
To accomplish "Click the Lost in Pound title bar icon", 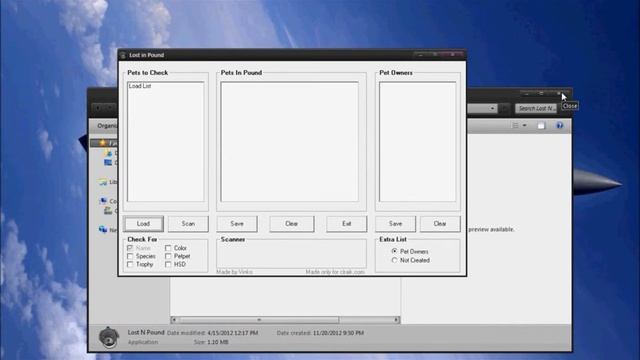I will click(x=123, y=55).
